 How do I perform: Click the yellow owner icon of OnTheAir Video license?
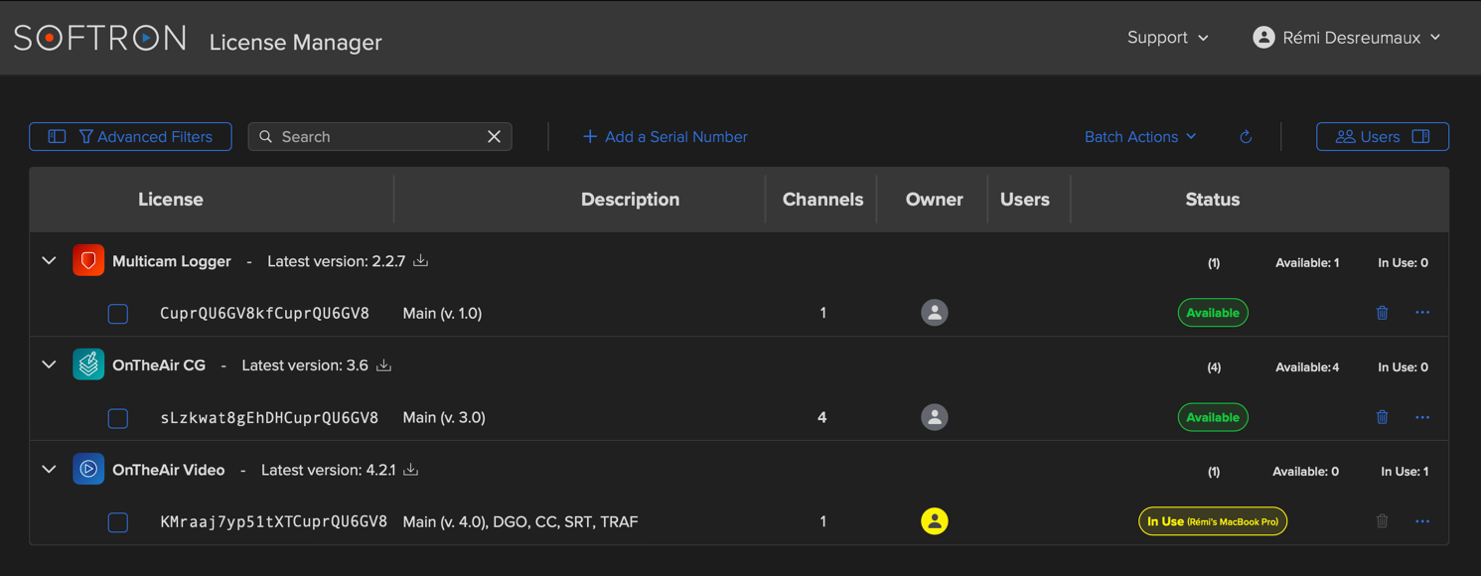click(x=934, y=521)
